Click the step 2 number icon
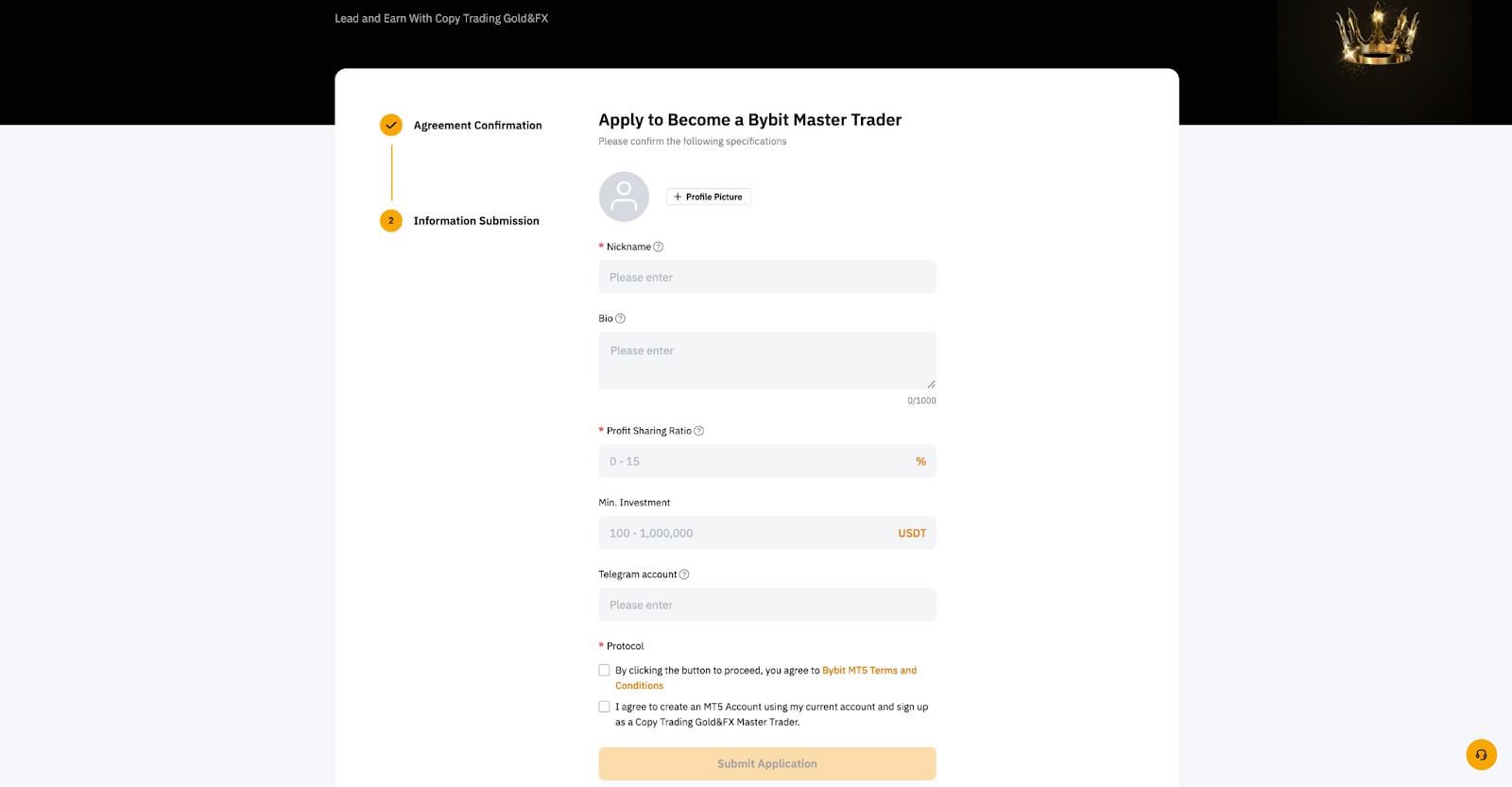 tap(391, 221)
